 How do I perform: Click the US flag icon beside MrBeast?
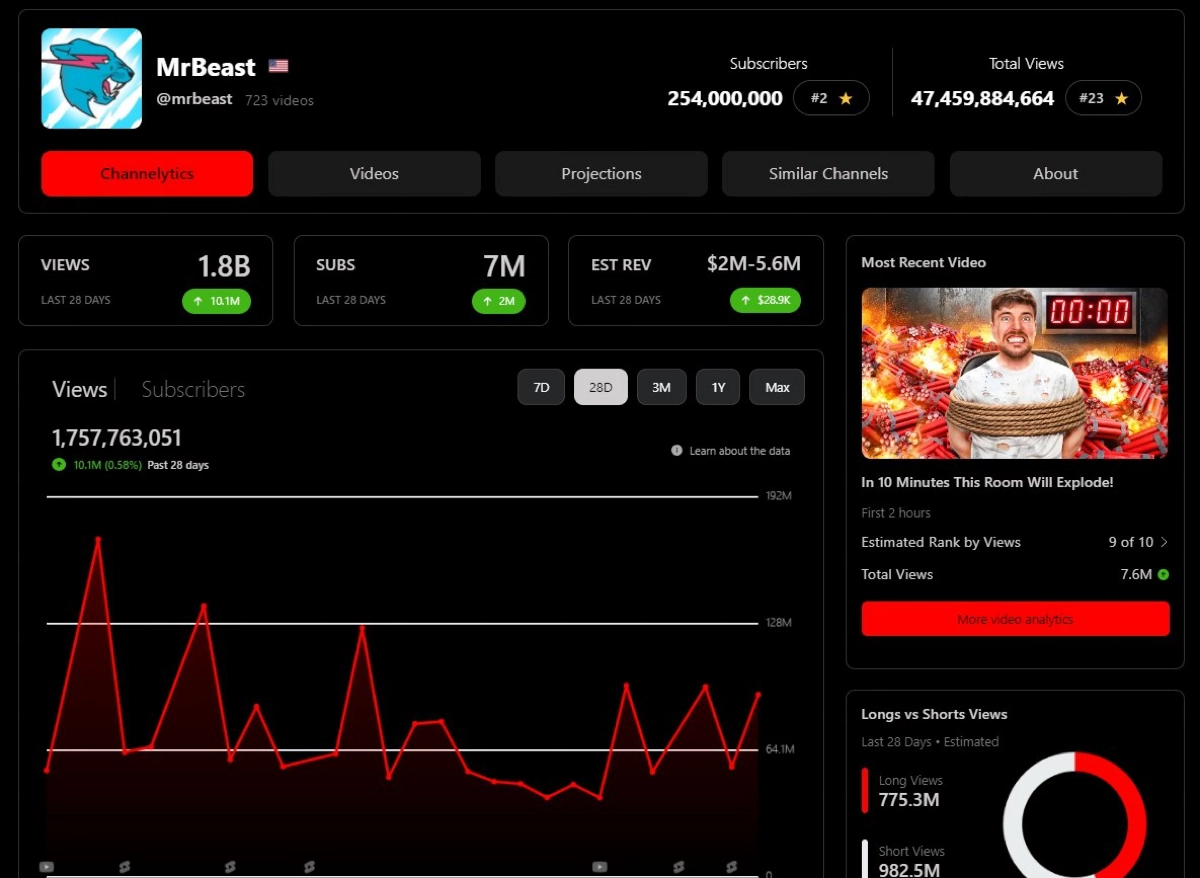pyautogui.click(x=278, y=66)
